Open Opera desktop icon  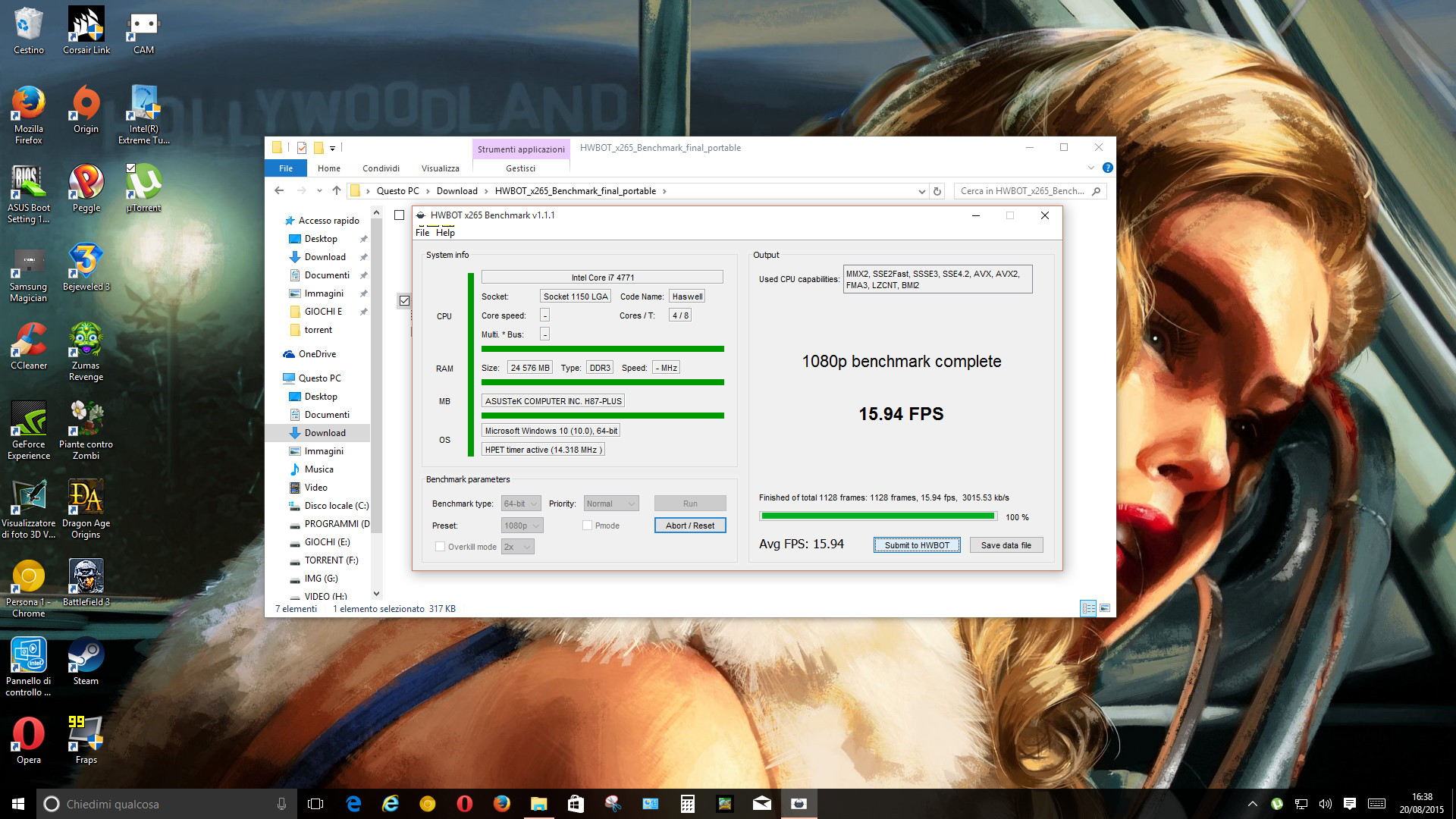29,741
